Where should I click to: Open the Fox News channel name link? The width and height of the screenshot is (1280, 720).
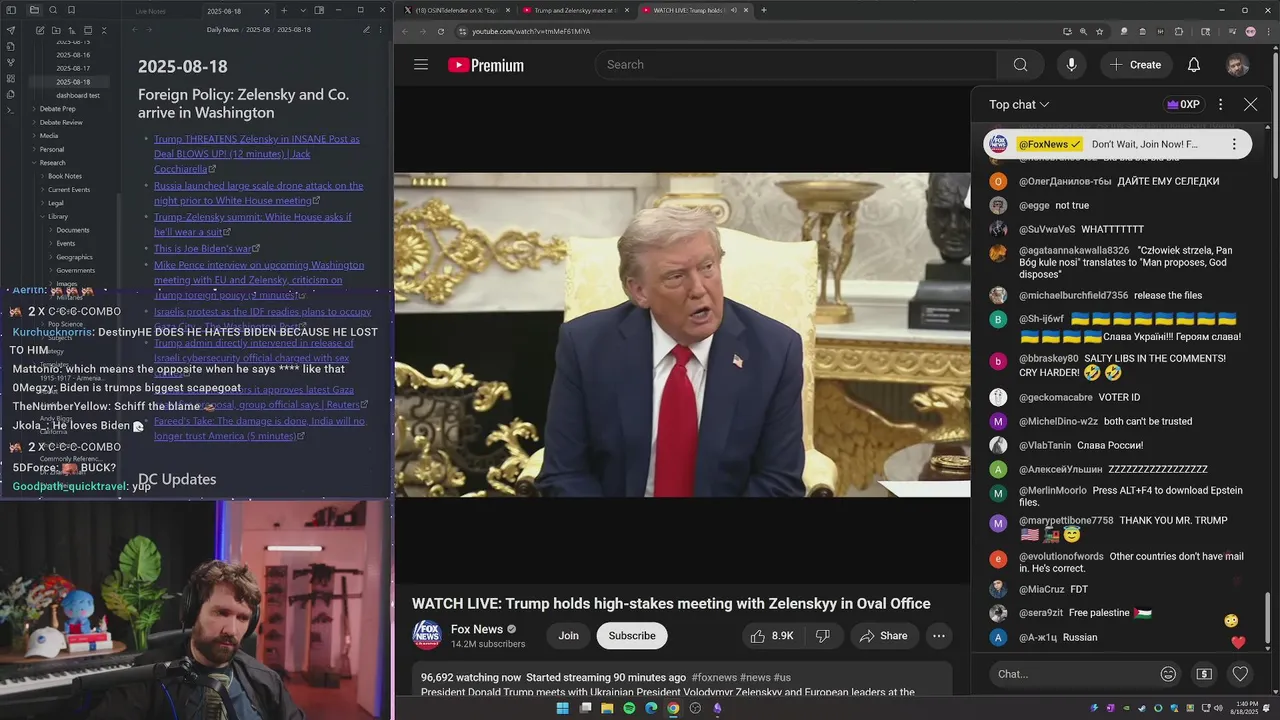click(477, 629)
